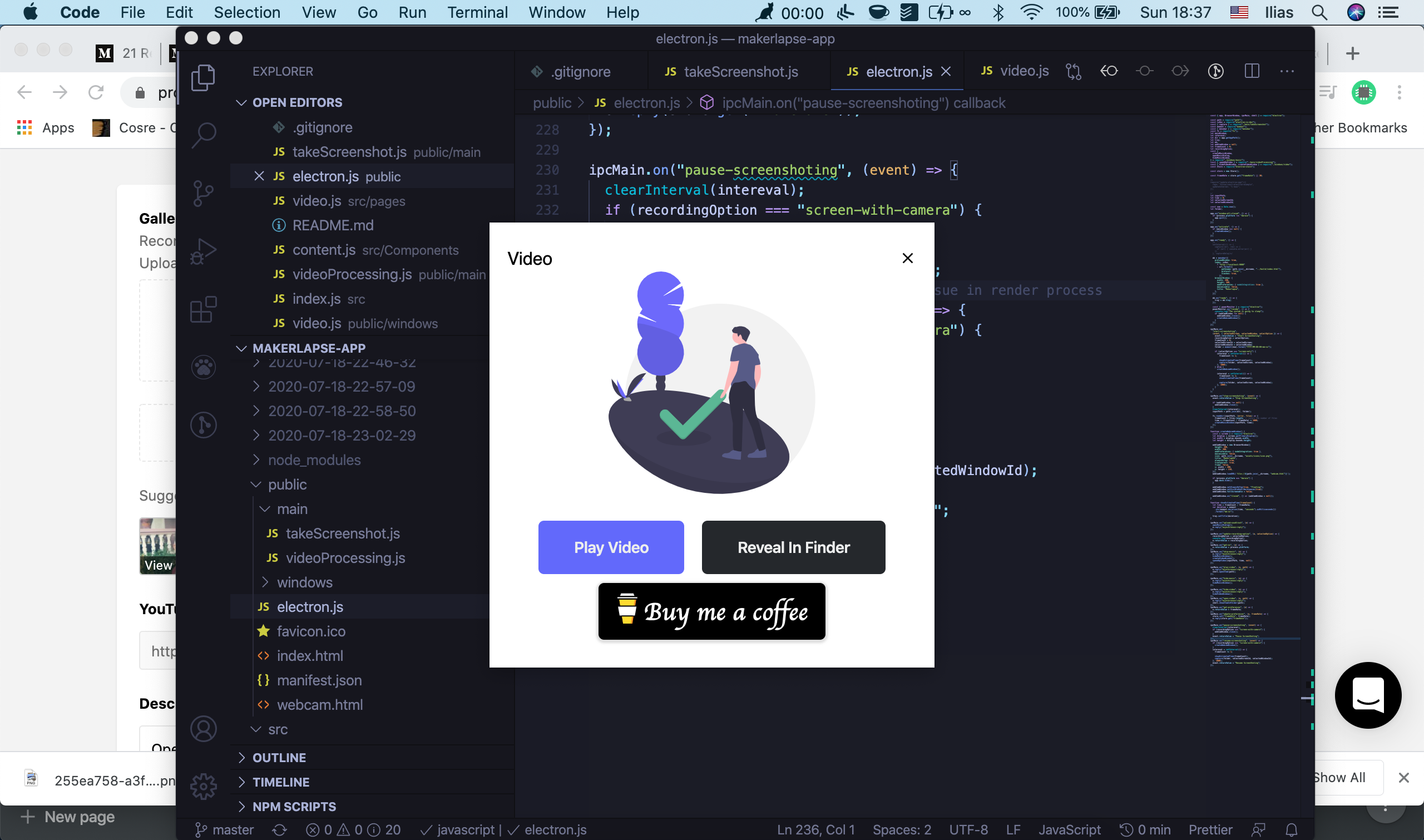Click the Synchronize Changes icon beside master
Image resolution: width=1424 pixels, height=840 pixels.
280,830
